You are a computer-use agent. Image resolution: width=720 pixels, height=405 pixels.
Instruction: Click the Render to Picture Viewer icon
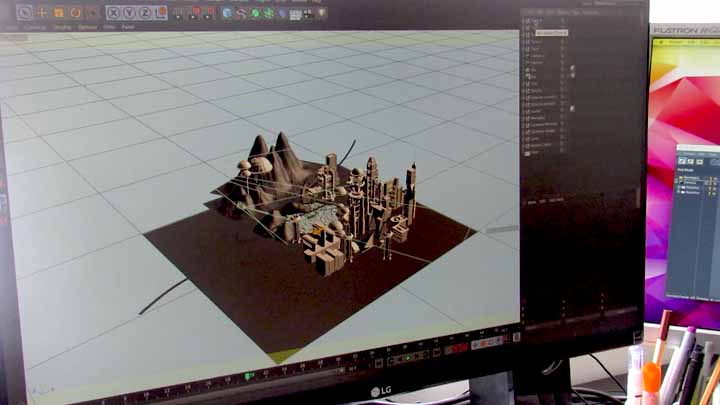196,13
